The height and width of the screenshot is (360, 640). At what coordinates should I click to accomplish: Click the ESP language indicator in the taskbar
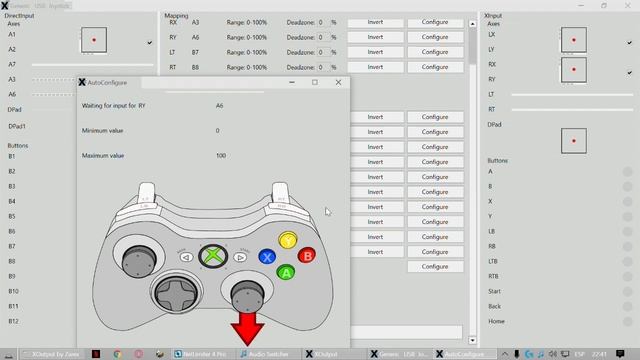pos(579,354)
